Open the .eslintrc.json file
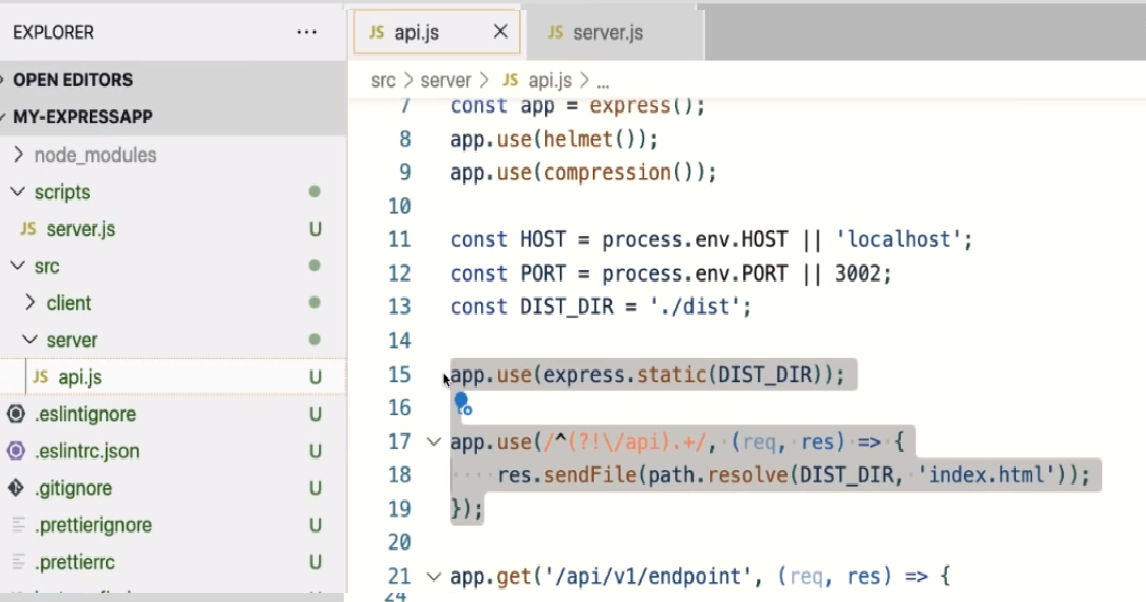Screen dimensions: 1146x602 [86, 451]
